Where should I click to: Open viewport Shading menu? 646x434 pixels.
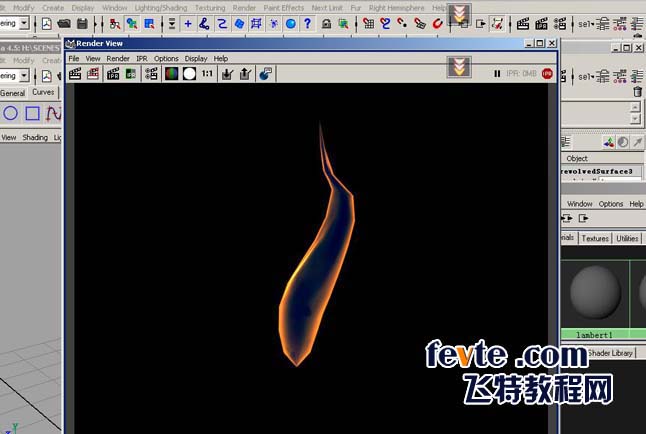pyautogui.click(x=35, y=137)
